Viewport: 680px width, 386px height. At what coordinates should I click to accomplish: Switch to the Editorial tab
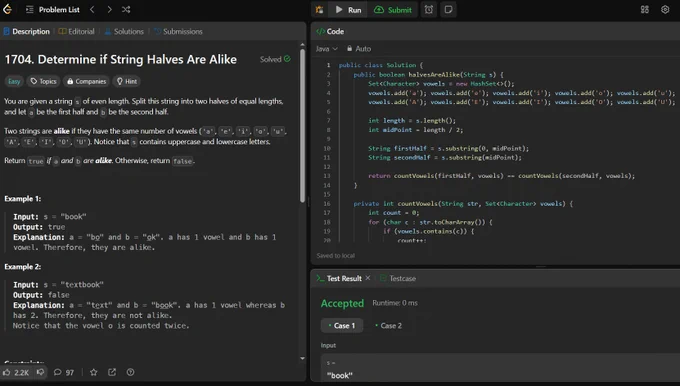click(76, 32)
